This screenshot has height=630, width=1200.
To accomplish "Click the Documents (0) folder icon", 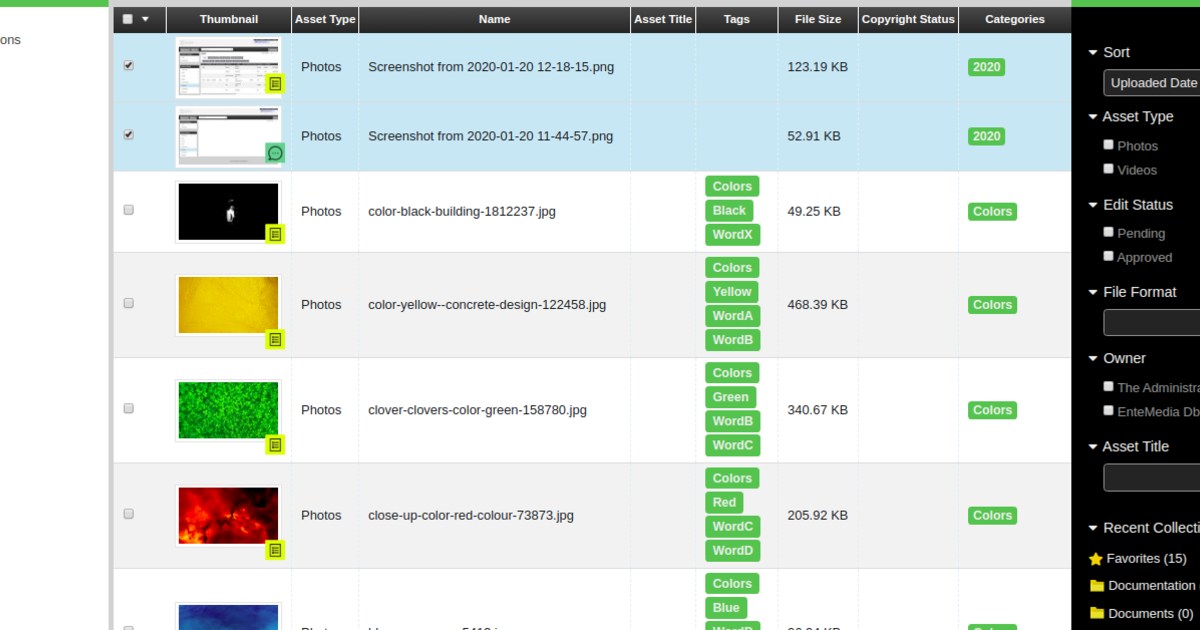I will tap(1097, 613).
